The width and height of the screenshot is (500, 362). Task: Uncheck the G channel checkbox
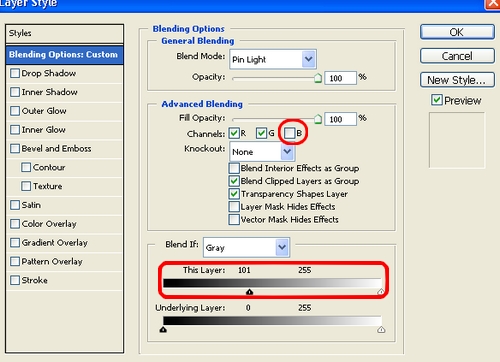(262, 133)
